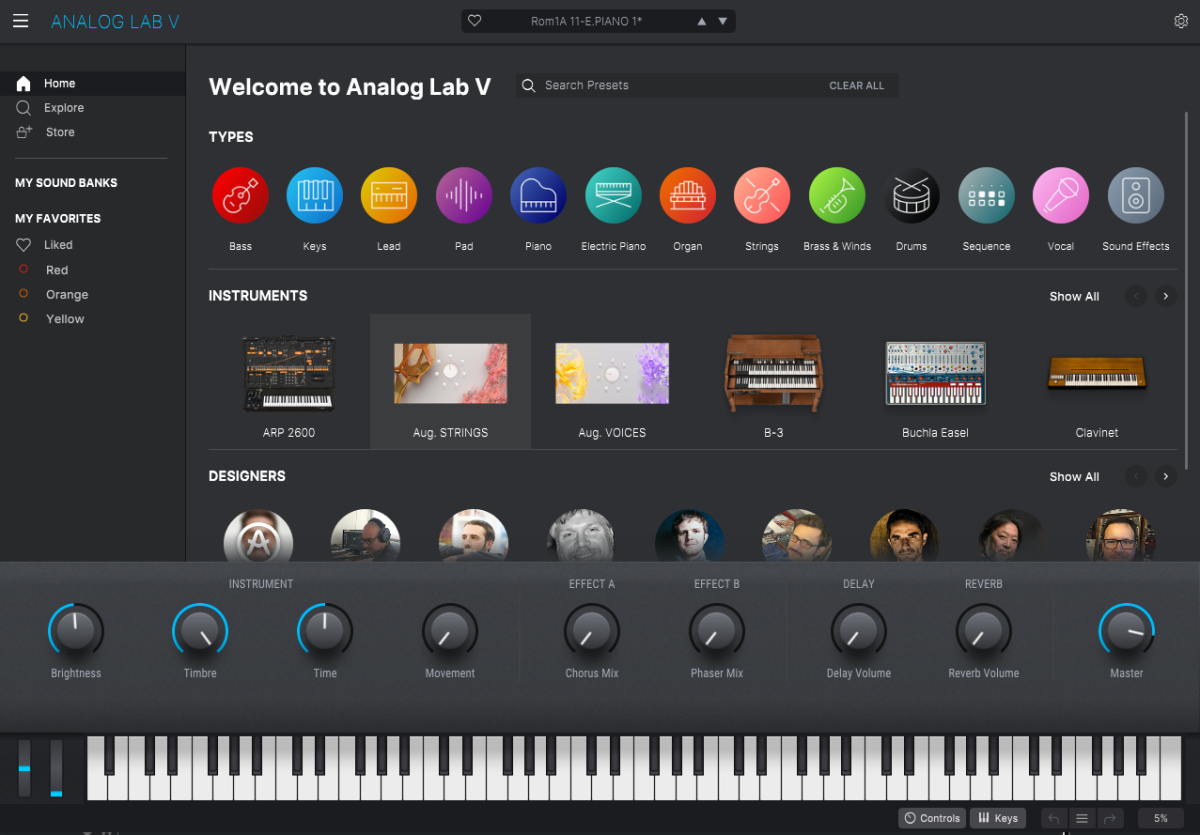Go to next designers page

(1165, 476)
